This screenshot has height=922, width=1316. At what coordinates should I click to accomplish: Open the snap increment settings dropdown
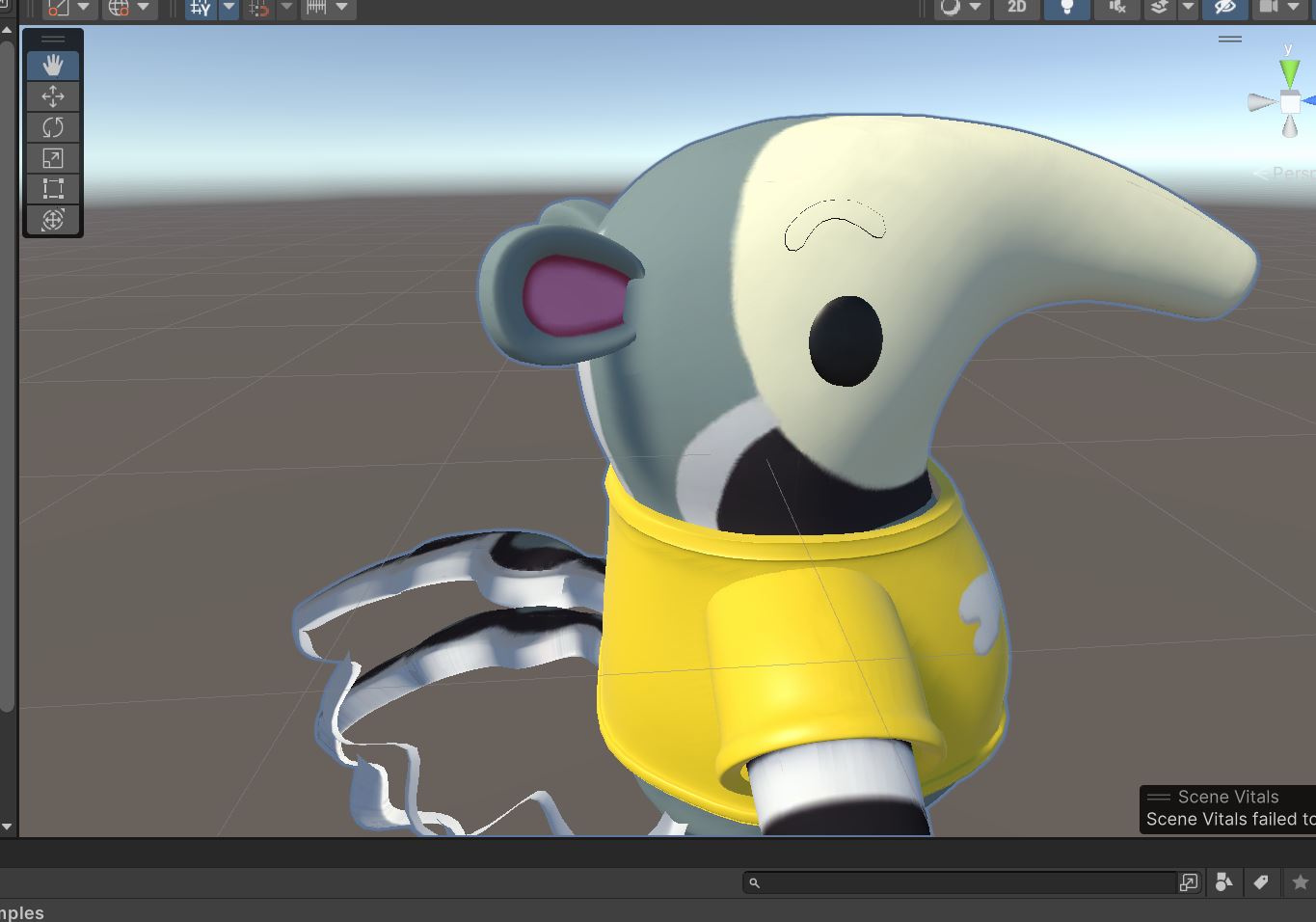pyautogui.click(x=341, y=8)
